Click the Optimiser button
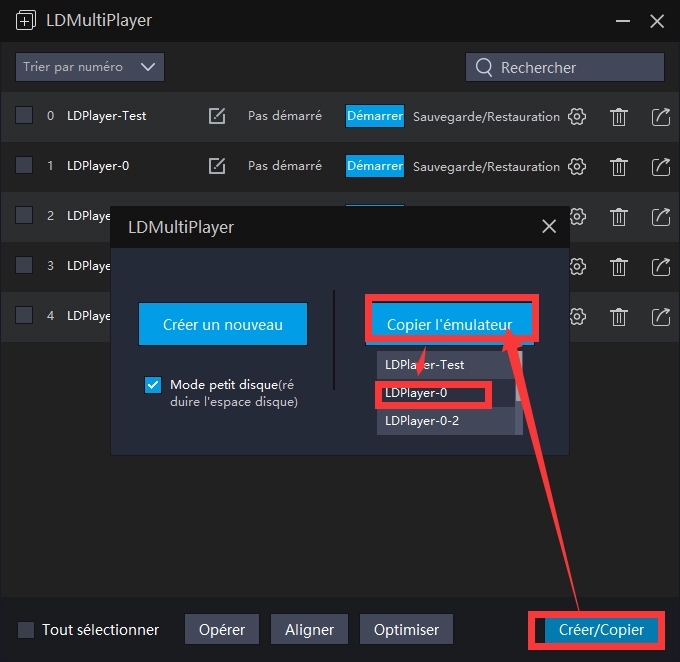Viewport: 680px width, 662px height. pyautogui.click(x=406, y=629)
